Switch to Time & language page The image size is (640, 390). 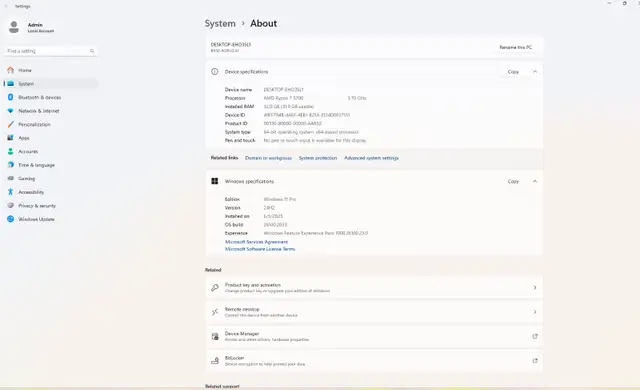[x=51, y=165]
